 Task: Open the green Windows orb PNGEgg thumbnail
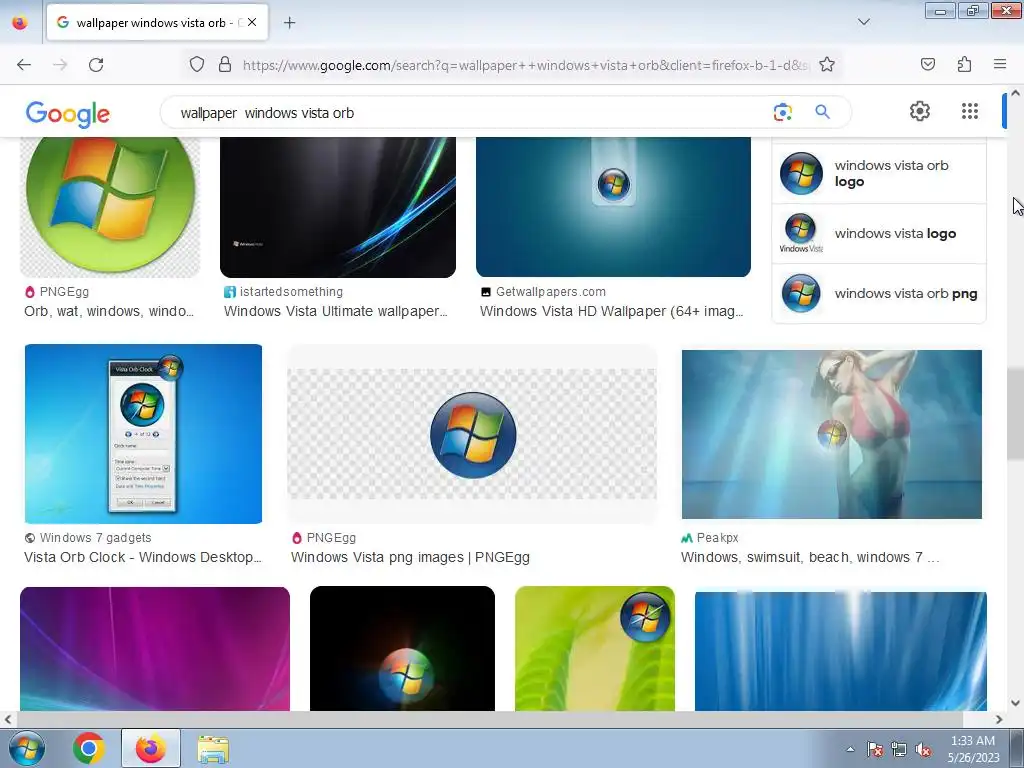click(110, 207)
